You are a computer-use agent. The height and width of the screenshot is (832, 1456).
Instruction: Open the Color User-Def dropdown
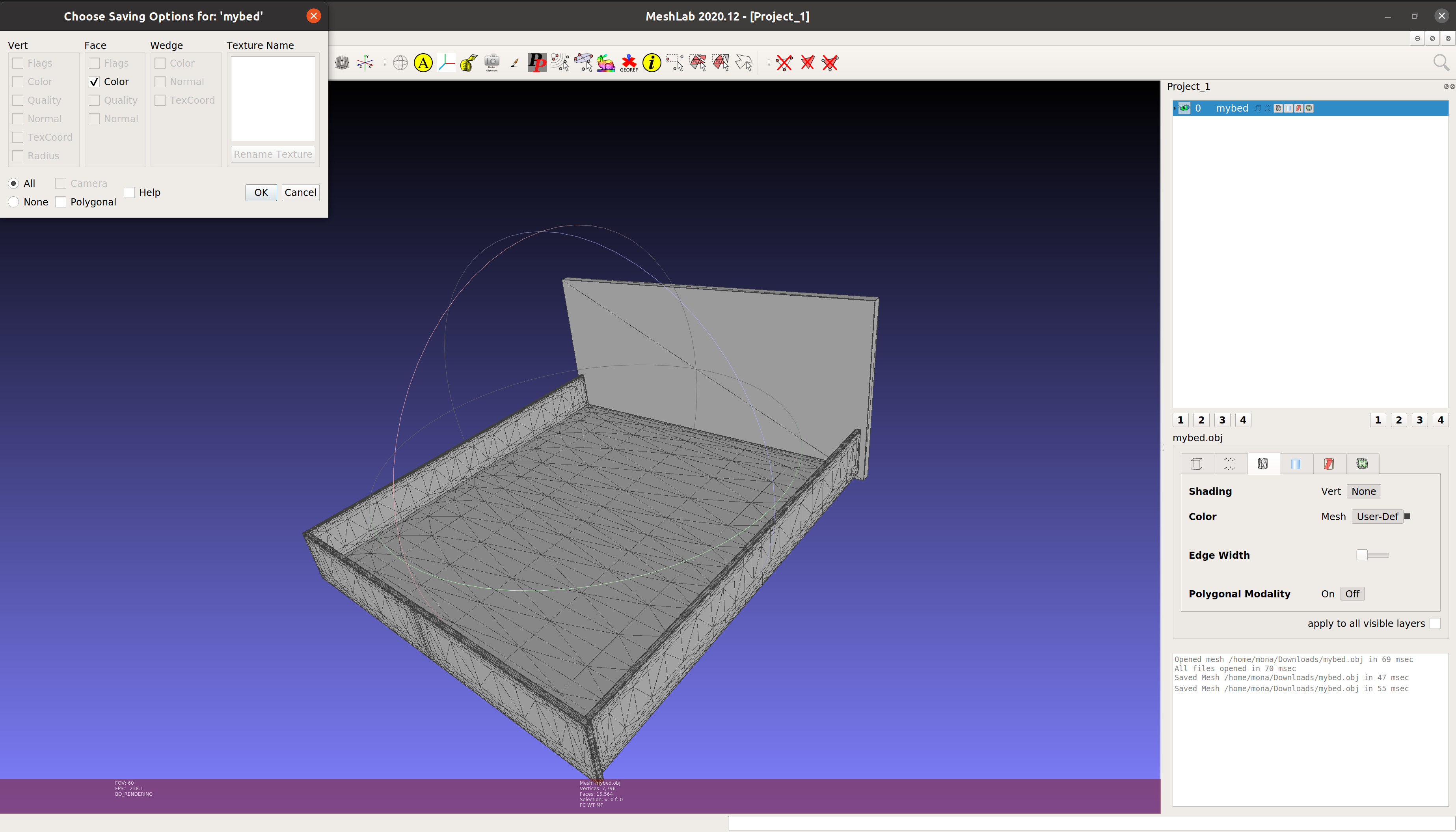point(1377,517)
